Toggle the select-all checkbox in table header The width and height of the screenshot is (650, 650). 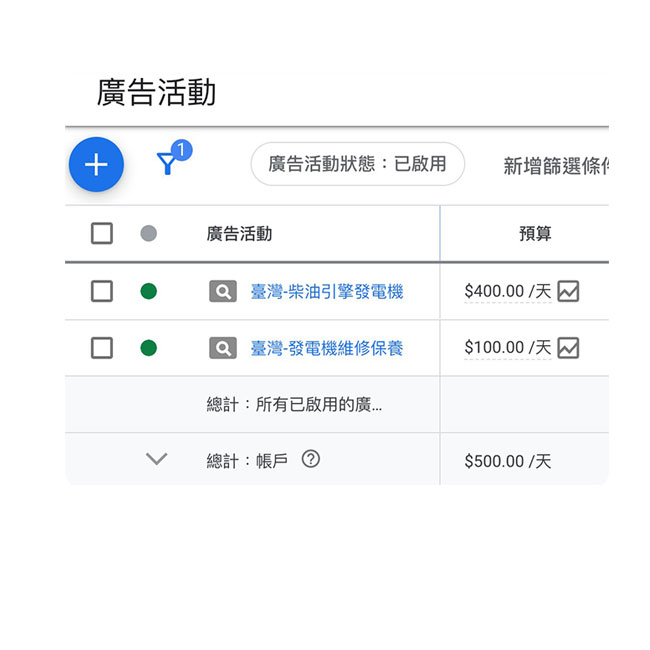pos(102,234)
